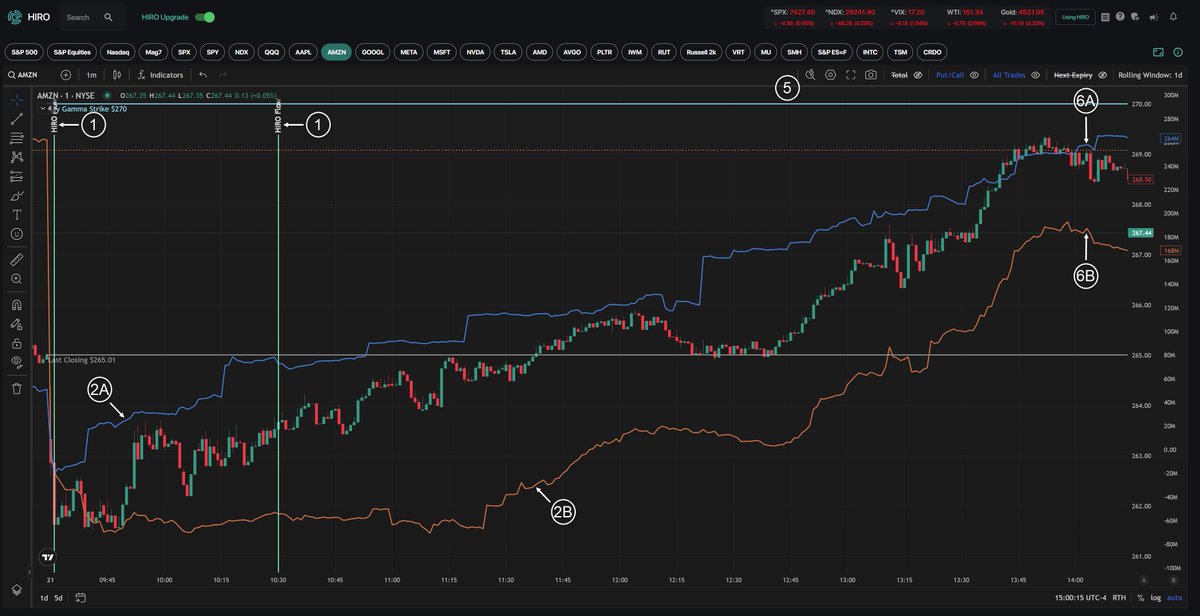
Task: Select the S&P 500 ticker tab
Action: click(x=23, y=51)
